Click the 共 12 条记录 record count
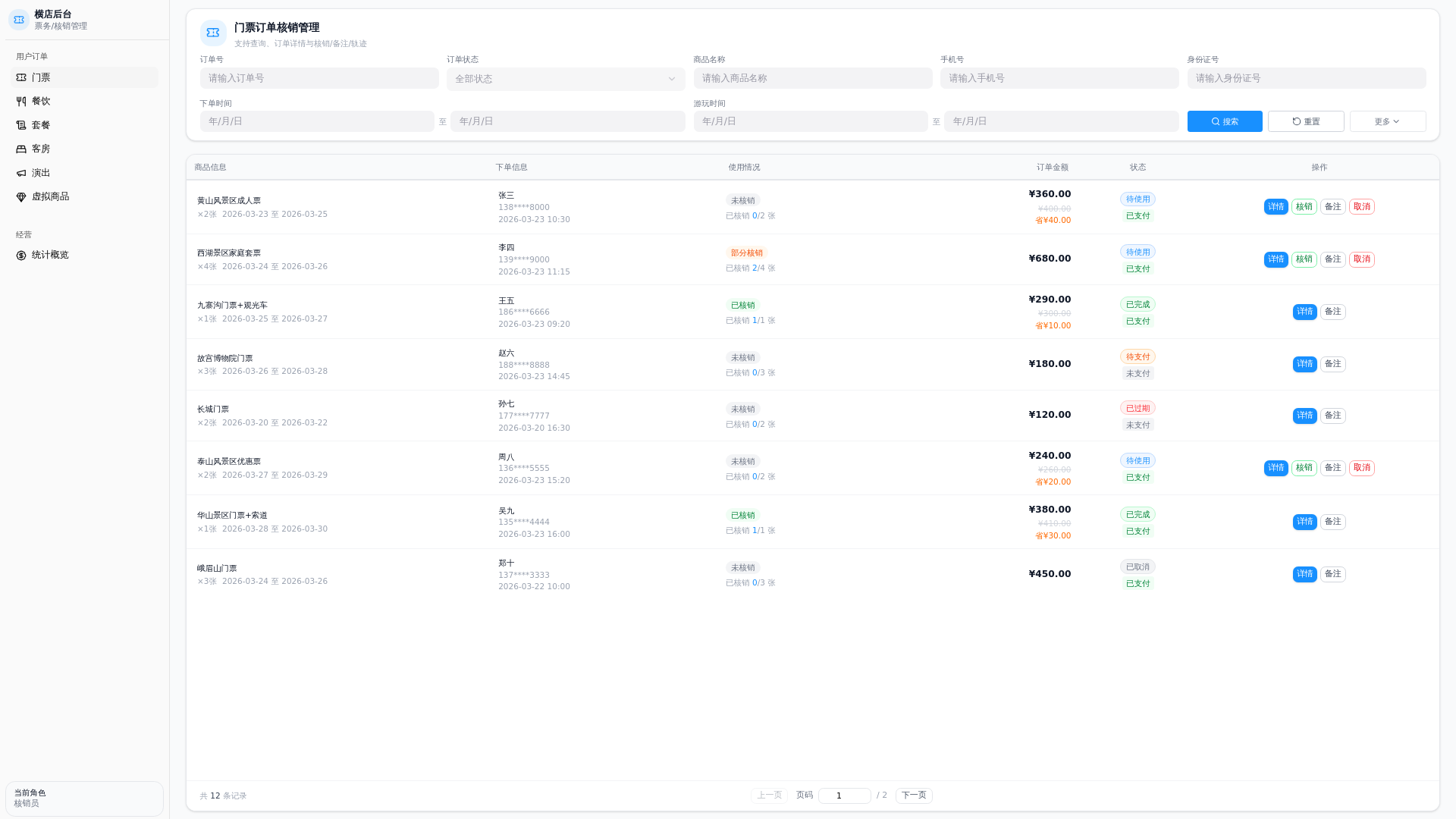The width and height of the screenshot is (1456, 819). [x=223, y=796]
